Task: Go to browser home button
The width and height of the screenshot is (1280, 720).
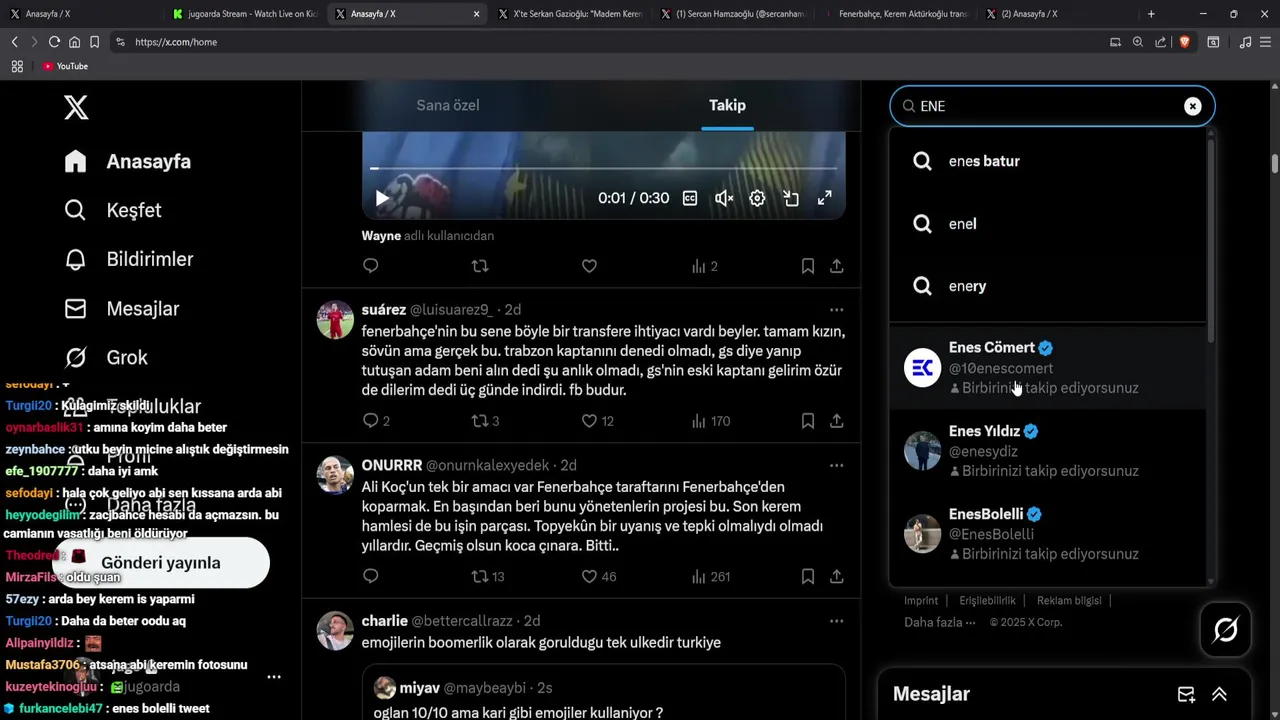Action: 74,42
